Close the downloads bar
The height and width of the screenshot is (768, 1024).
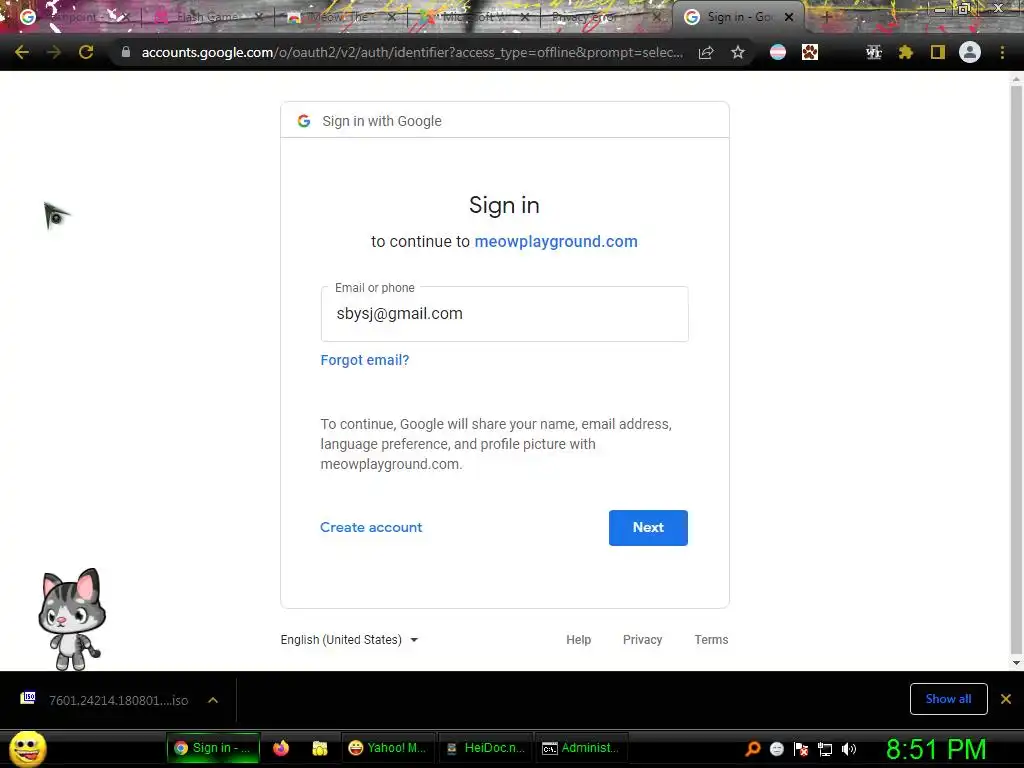pos(1006,699)
